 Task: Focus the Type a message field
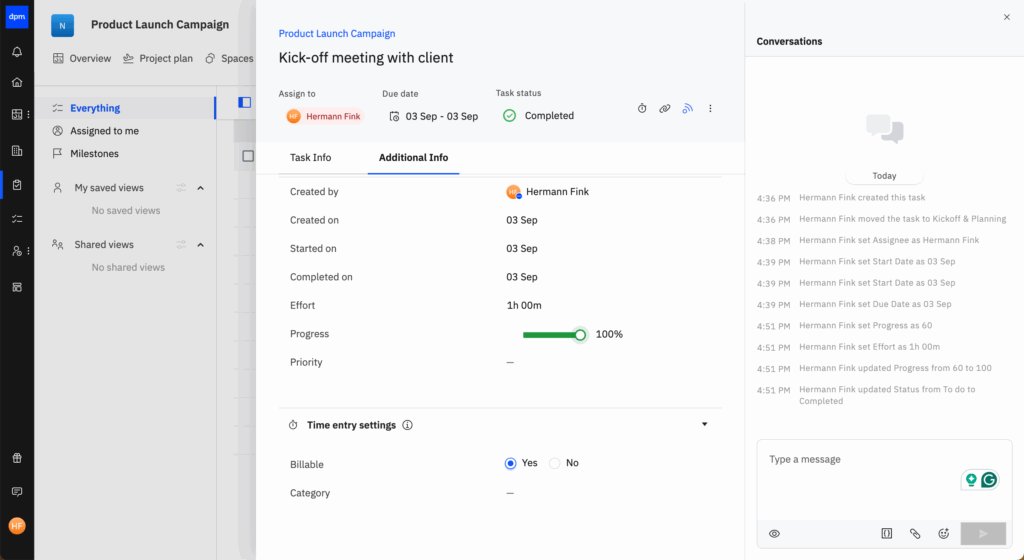click(884, 480)
